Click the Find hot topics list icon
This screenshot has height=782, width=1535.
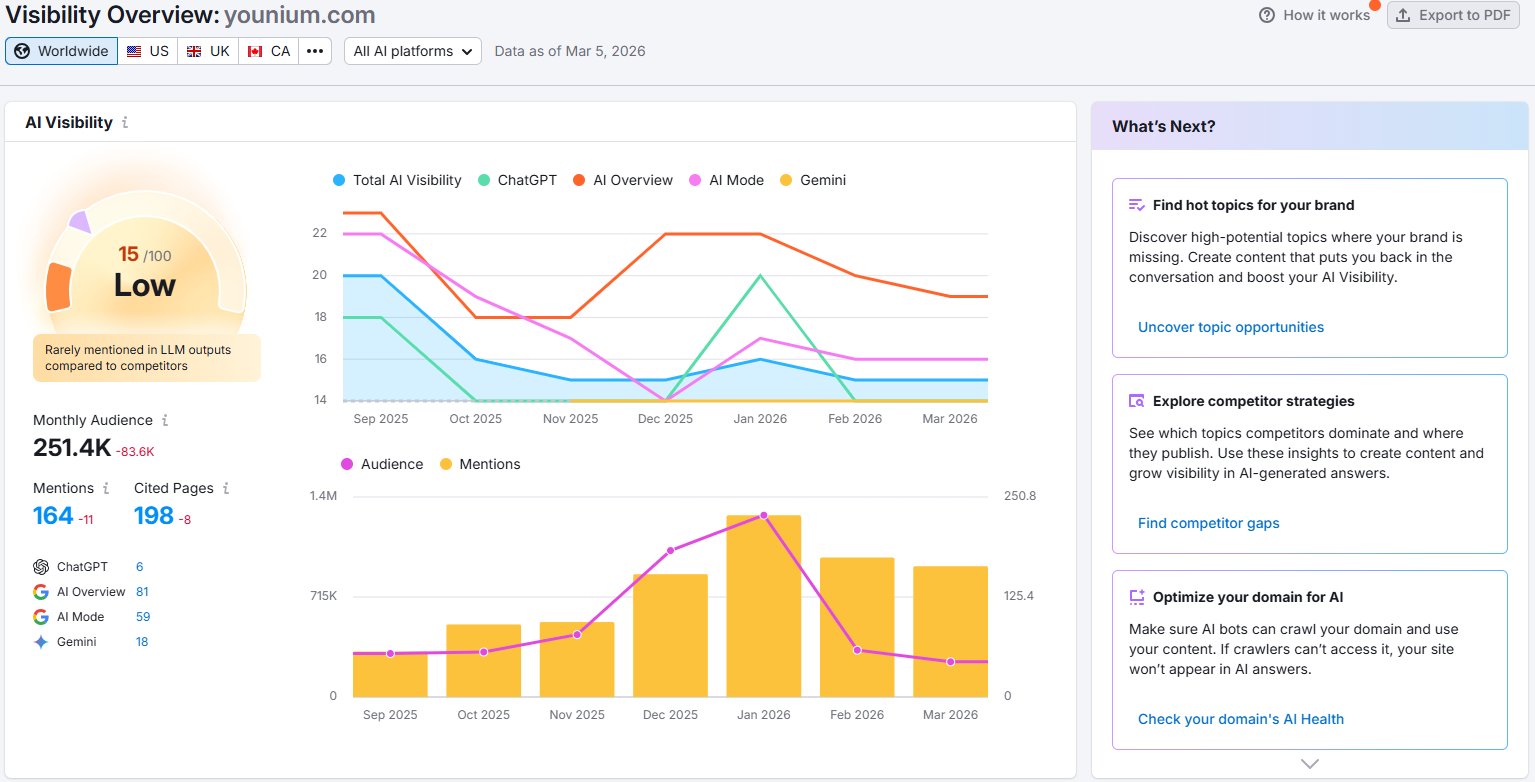tap(1137, 205)
